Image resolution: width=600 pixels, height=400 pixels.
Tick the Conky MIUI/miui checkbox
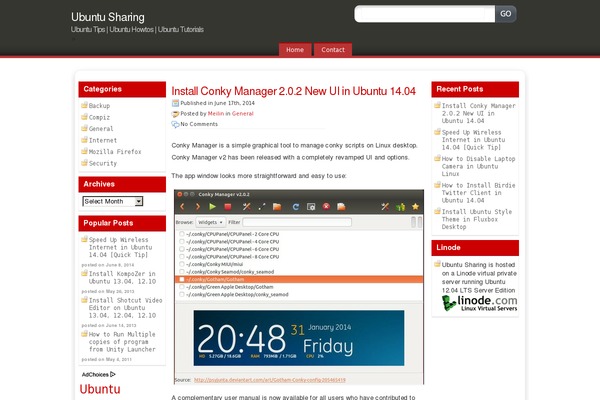tap(182, 264)
